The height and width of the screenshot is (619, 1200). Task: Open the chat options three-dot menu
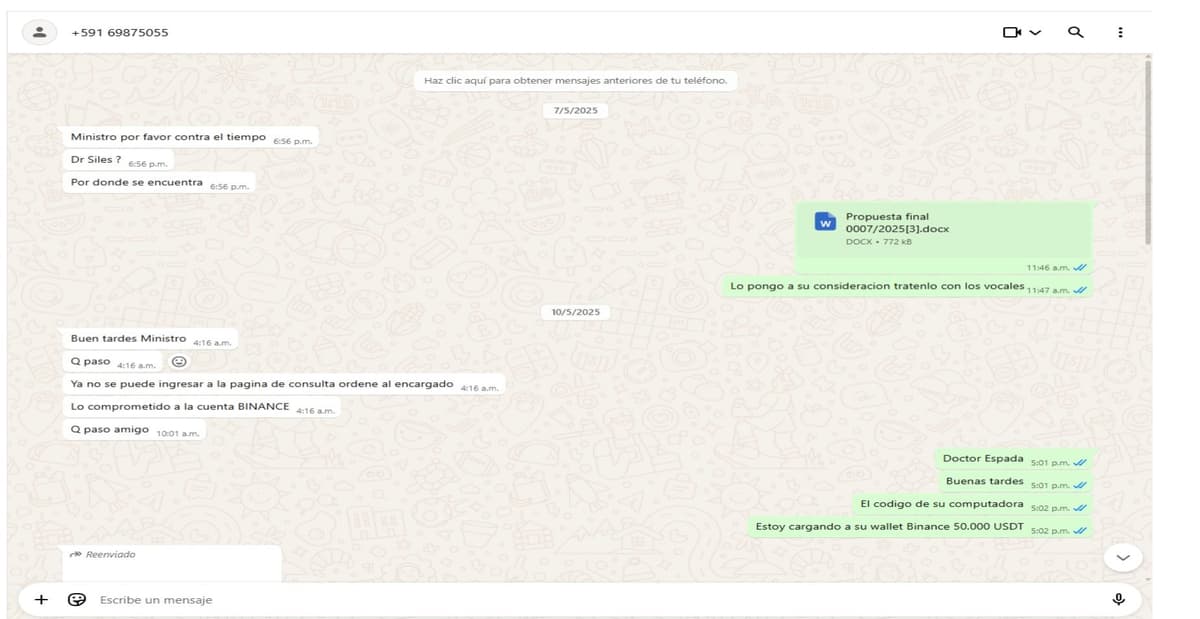pyautogui.click(x=1121, y=31)
